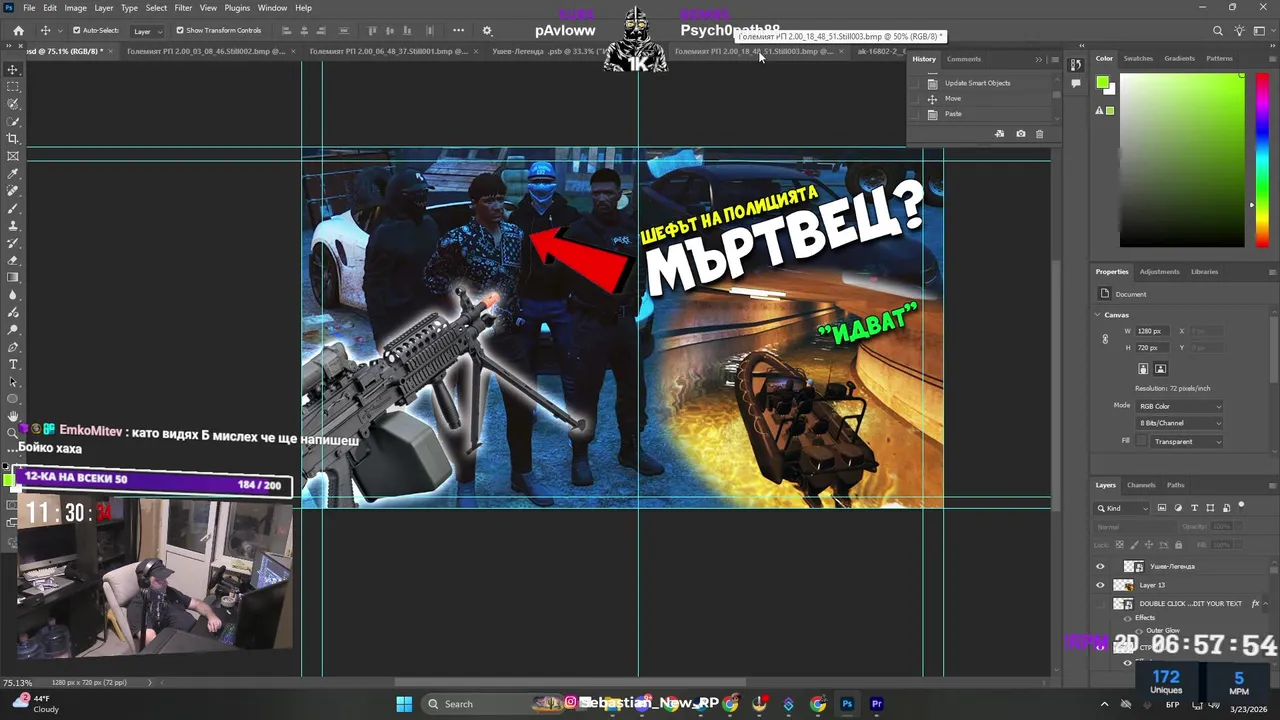Toggle the layer filter on/off switch

point(1241,506)
